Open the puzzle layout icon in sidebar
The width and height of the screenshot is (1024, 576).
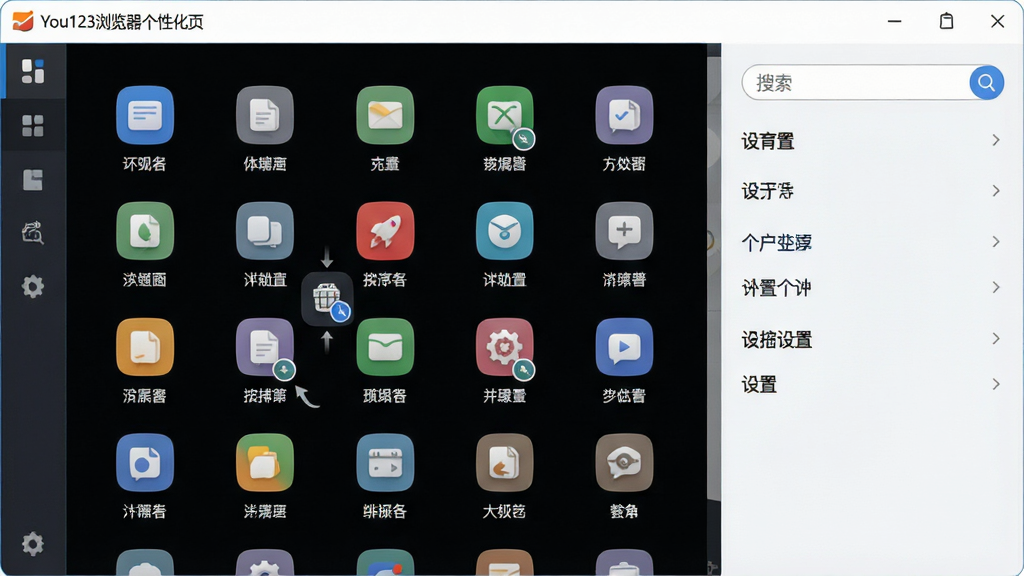tap(33, 180)
